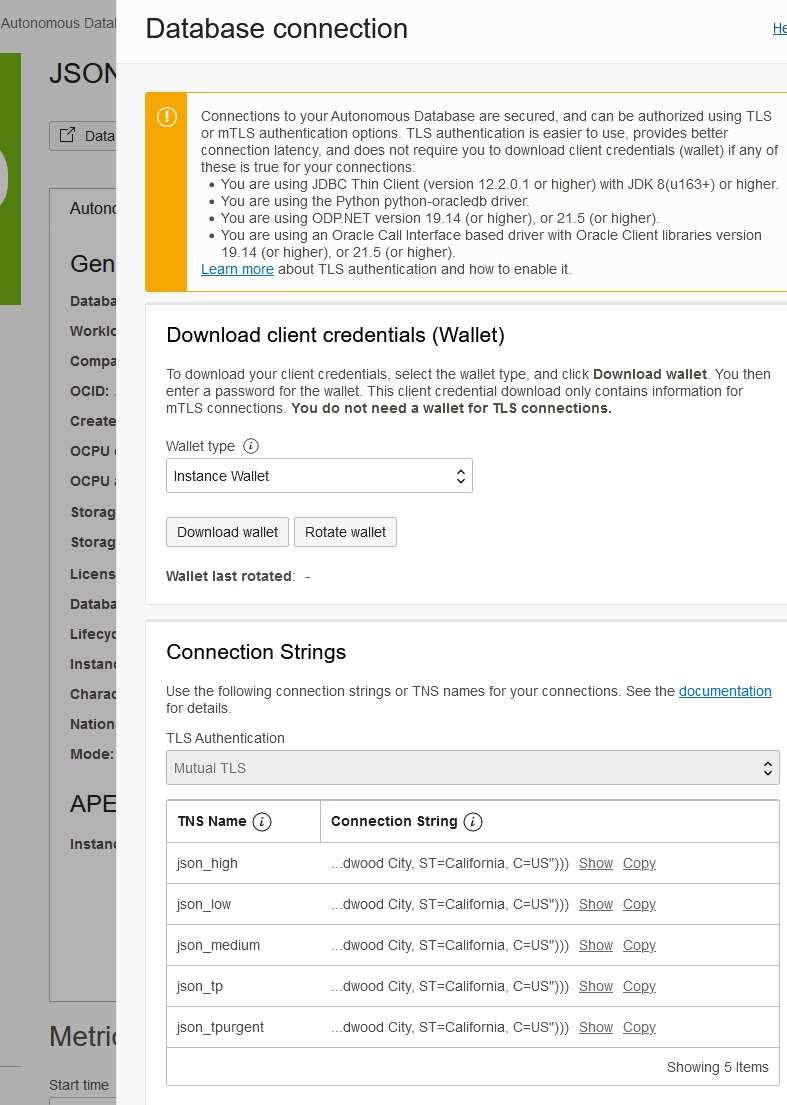The height and width of the screenshot is (1105, 787).
Task: Show the json_low connection string
Action: (596, 904)
